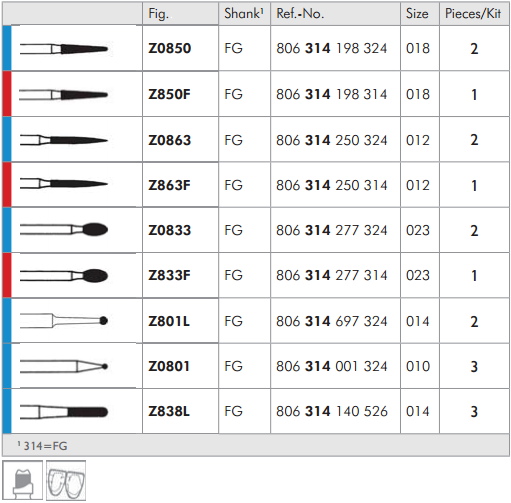This screenshot has height=503, width=511.
Task: Click the red color bar beside Z863F
Action: pyautogui.click(x=7, y=185)
